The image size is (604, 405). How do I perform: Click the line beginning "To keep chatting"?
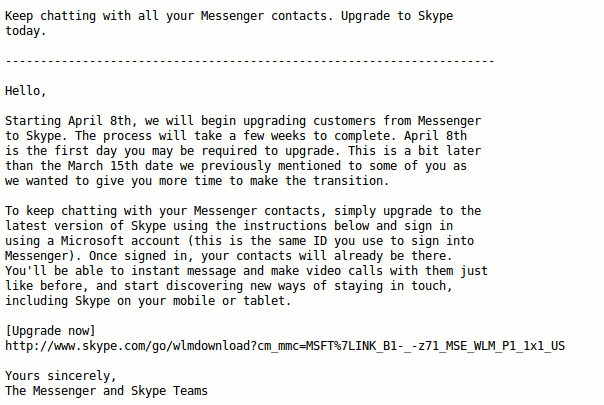click(243, 211)
